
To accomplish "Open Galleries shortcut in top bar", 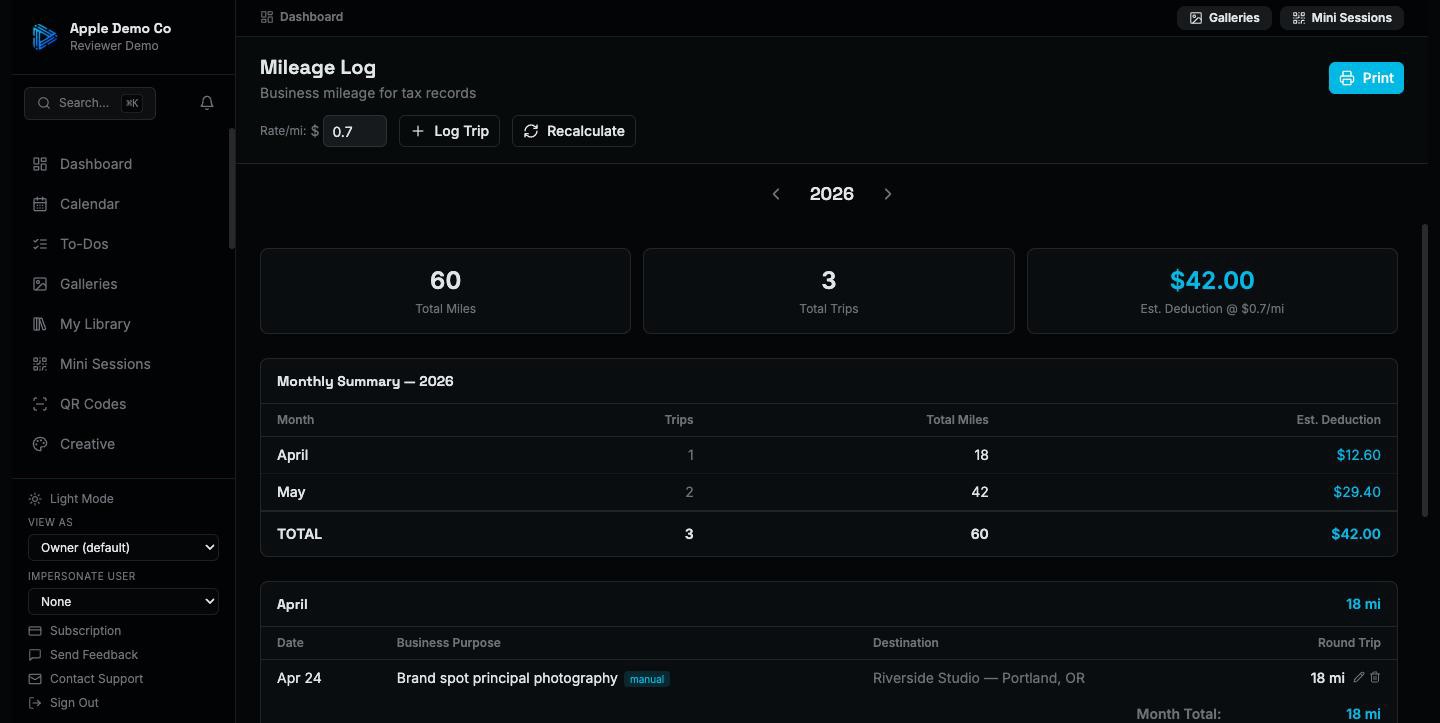I will click(x=1224, y=18).
